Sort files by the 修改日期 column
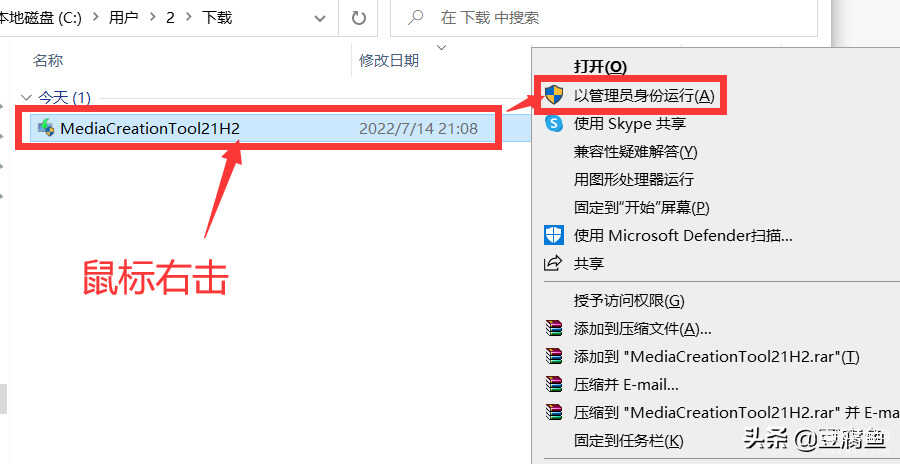This screenshot has width=900, height=464. (x=389, y=60)
